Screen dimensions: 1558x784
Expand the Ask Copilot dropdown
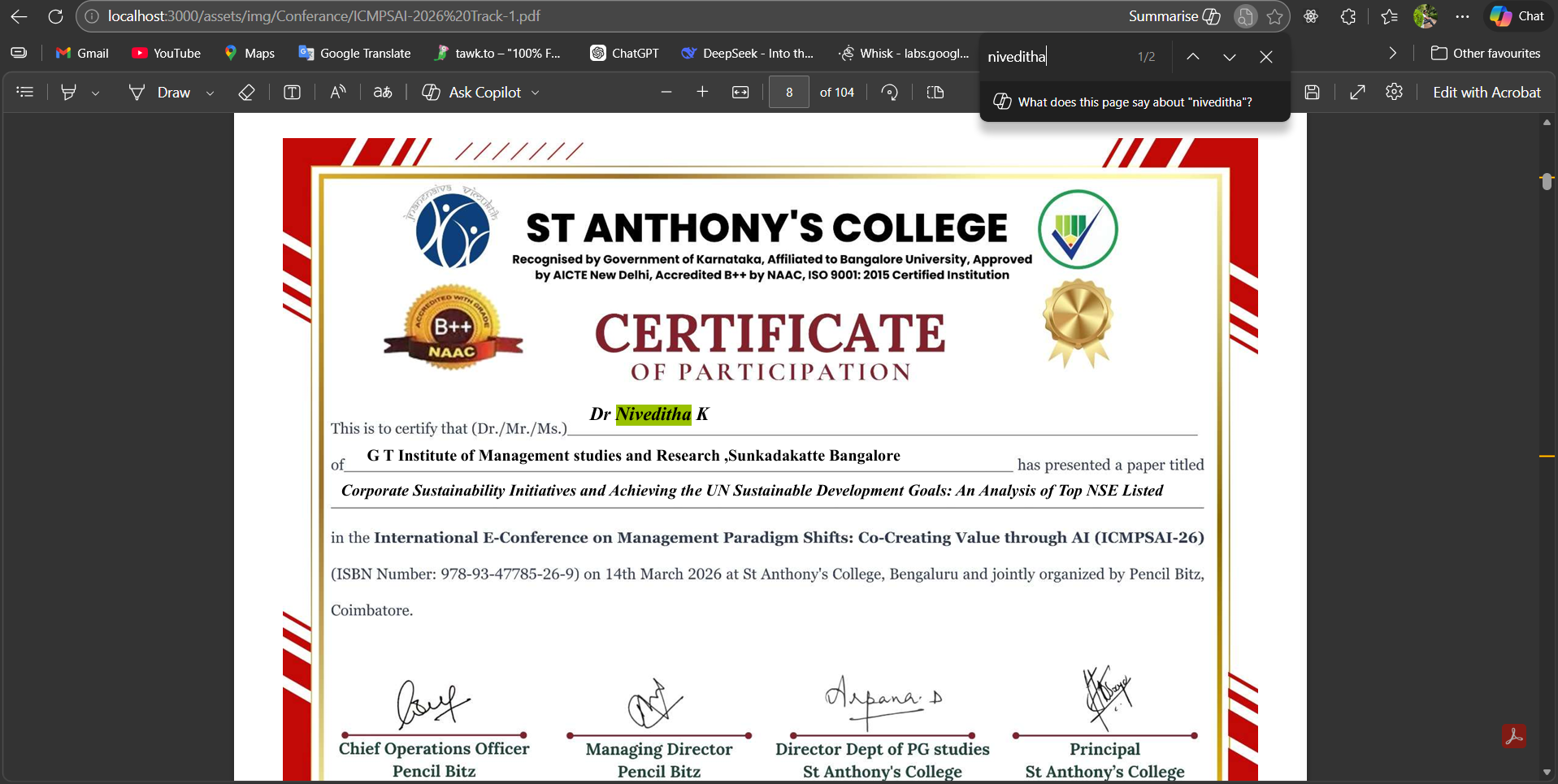[x=536, y=93]
